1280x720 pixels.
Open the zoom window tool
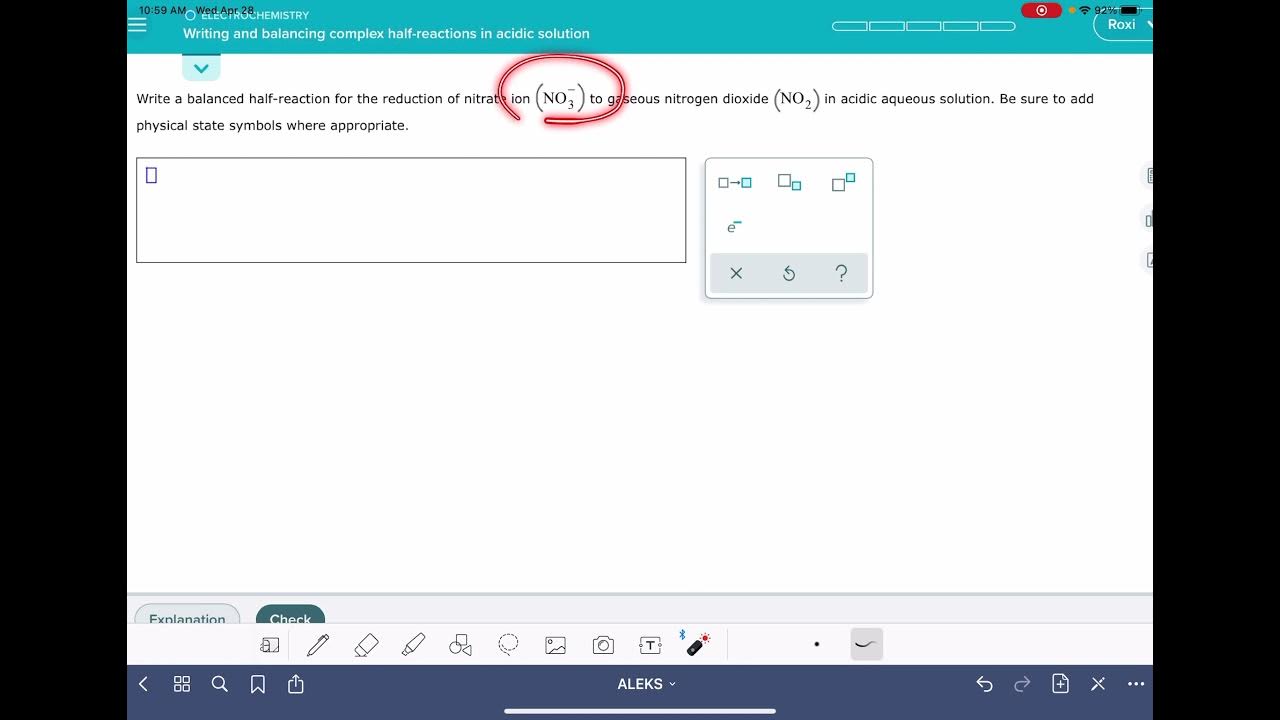tap(269, 646)
